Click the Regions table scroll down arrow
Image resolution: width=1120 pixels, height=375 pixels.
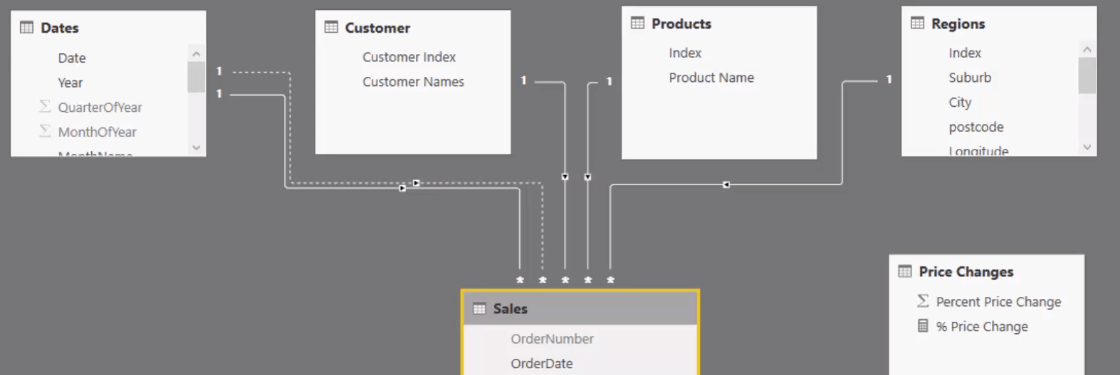tap(1087, 147)
